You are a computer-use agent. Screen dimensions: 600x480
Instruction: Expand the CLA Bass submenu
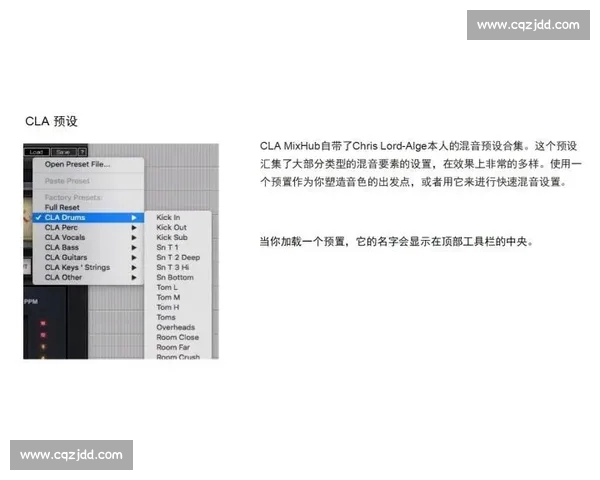[88, 247]
